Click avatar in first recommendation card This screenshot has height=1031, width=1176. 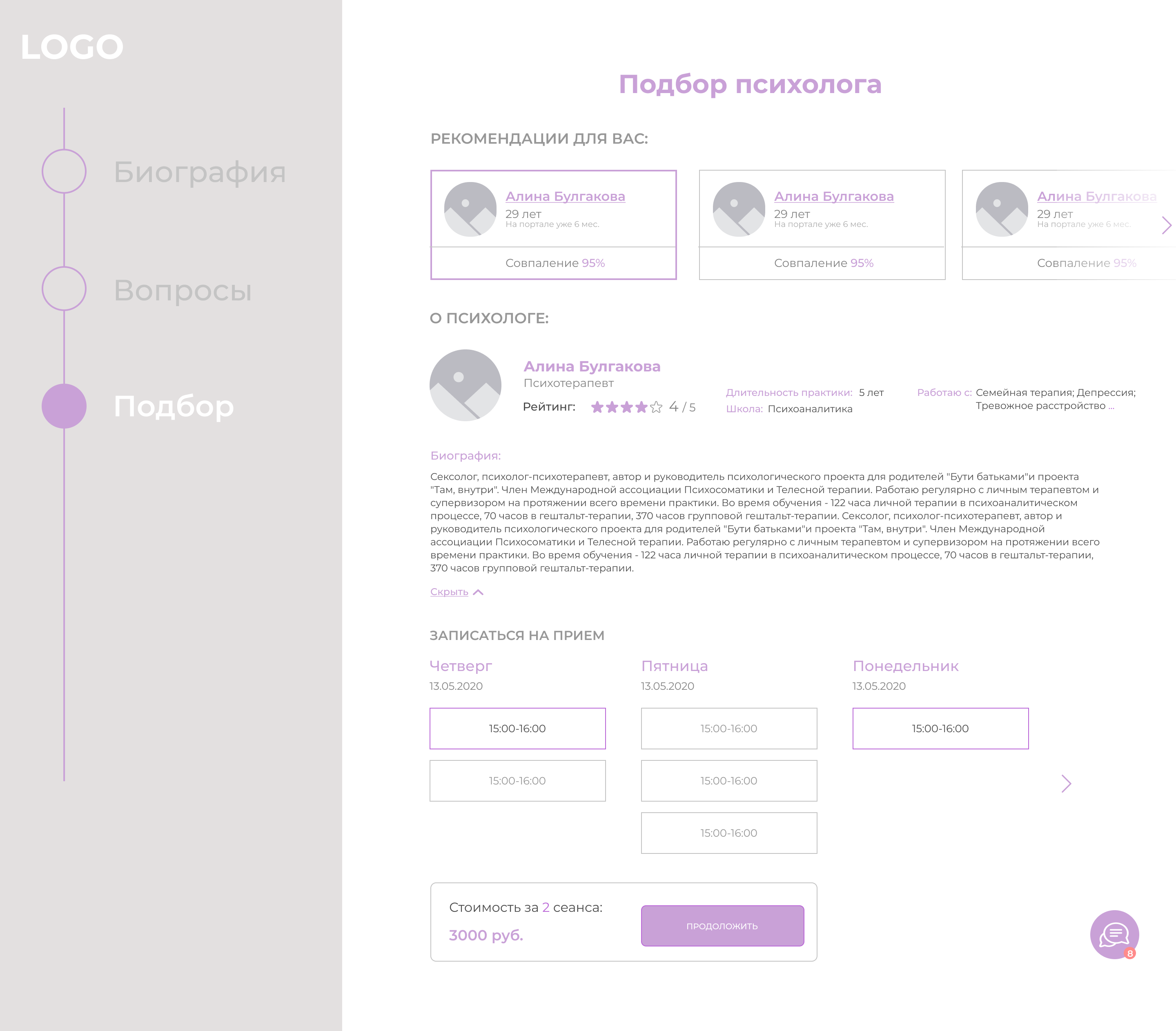pyautogui.click(x=470, y=209)
